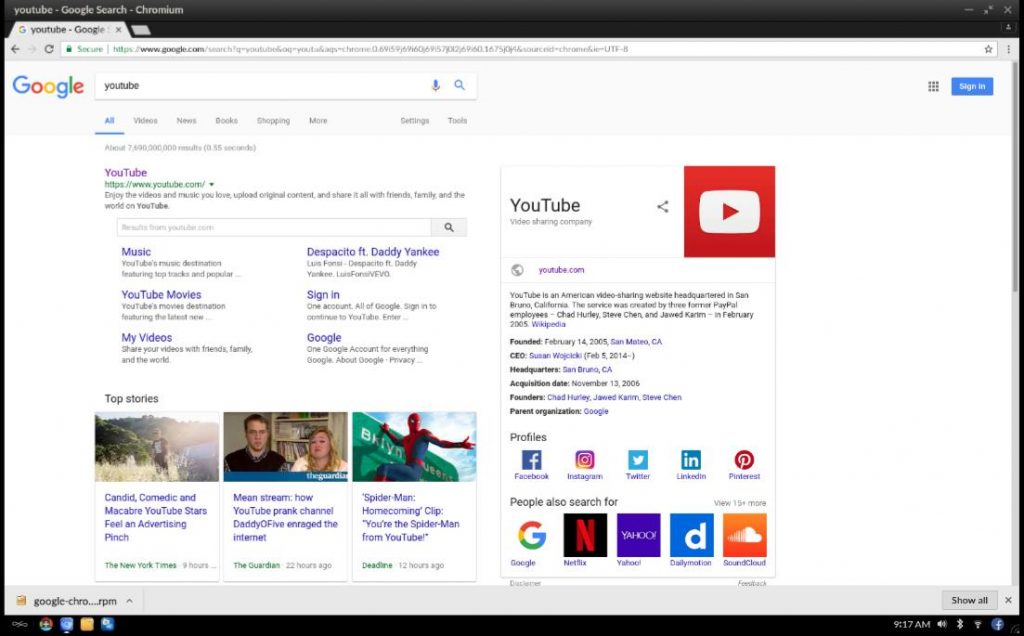Screen dimensions: 1024x636
Task: Click the blue search magnifier icon
Action: [460, 85]
